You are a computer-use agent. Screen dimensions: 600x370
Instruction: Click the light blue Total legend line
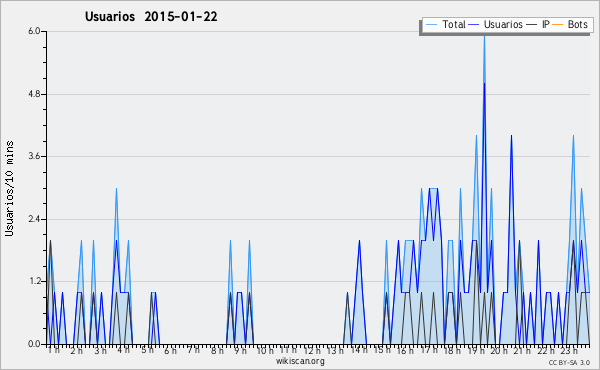(x=431, y=25)
